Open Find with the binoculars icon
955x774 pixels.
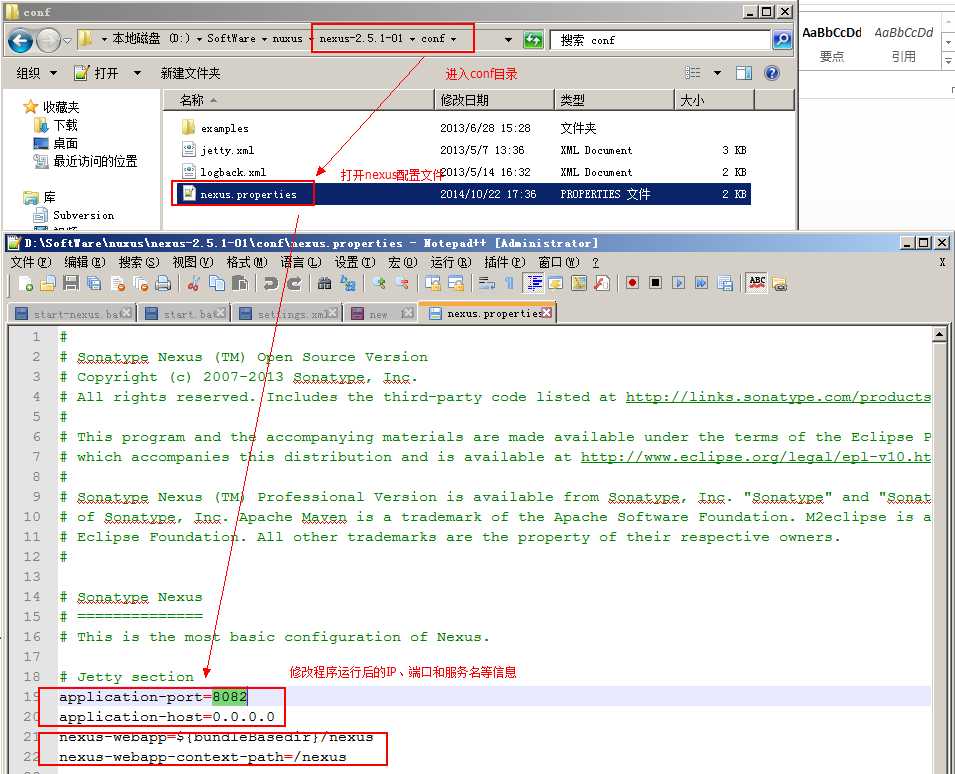pyautogui.click(x=325, y=283)
